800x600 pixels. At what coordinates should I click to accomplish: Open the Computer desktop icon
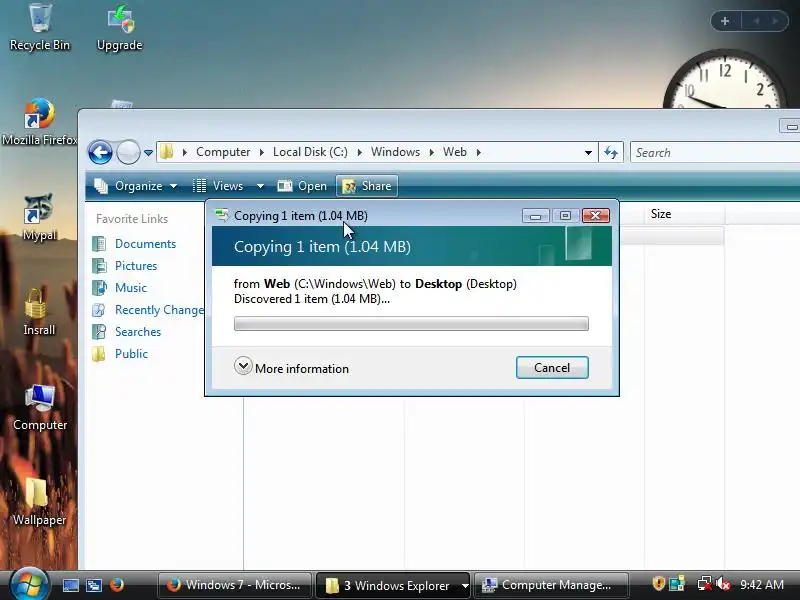40,407
